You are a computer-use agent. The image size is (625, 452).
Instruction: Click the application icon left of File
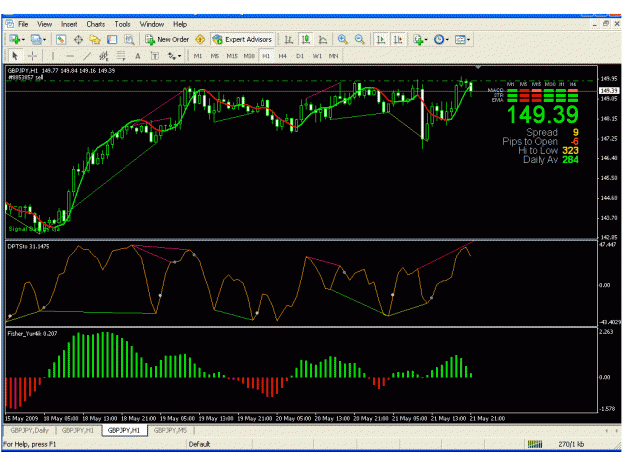coord(10,24)
